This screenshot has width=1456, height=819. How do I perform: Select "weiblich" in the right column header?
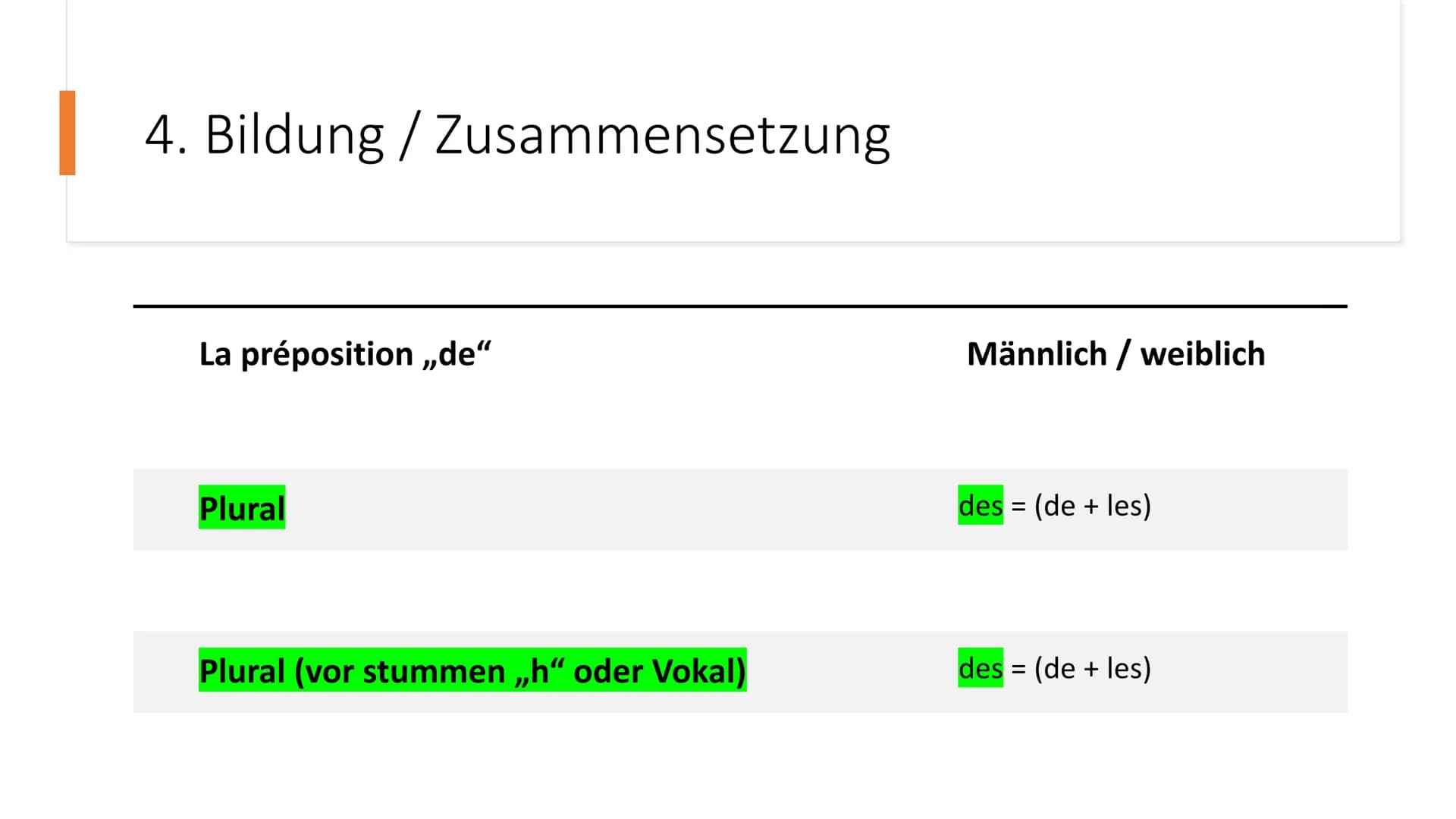pos(1203,354)
